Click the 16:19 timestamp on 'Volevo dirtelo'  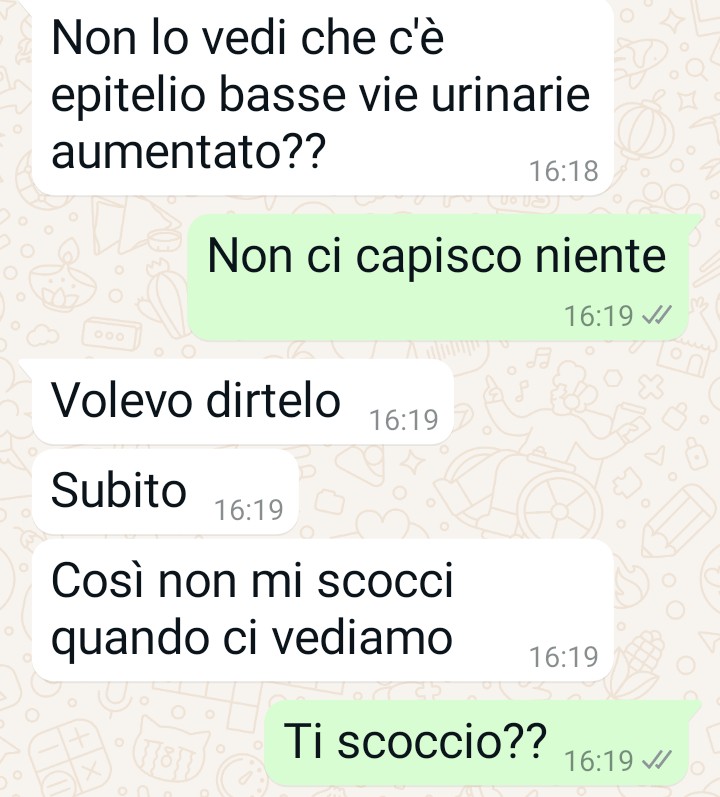coord(403,420)
